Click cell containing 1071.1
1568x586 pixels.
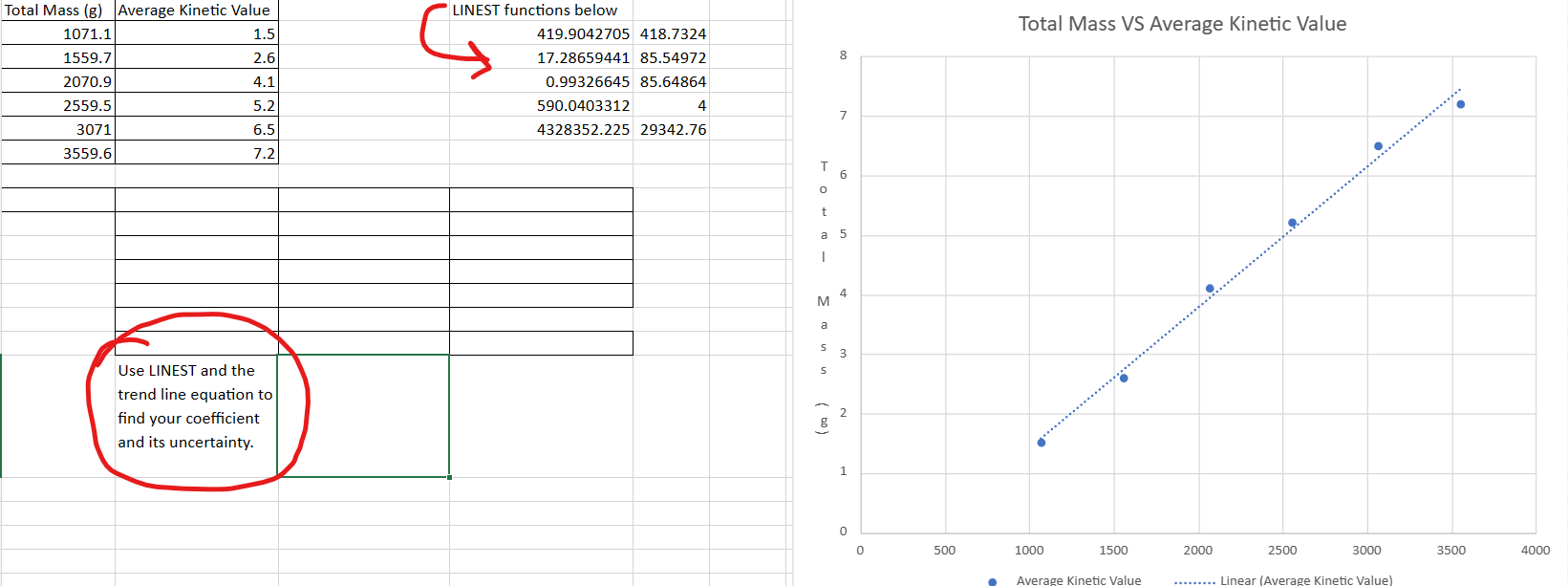[57, 33]
